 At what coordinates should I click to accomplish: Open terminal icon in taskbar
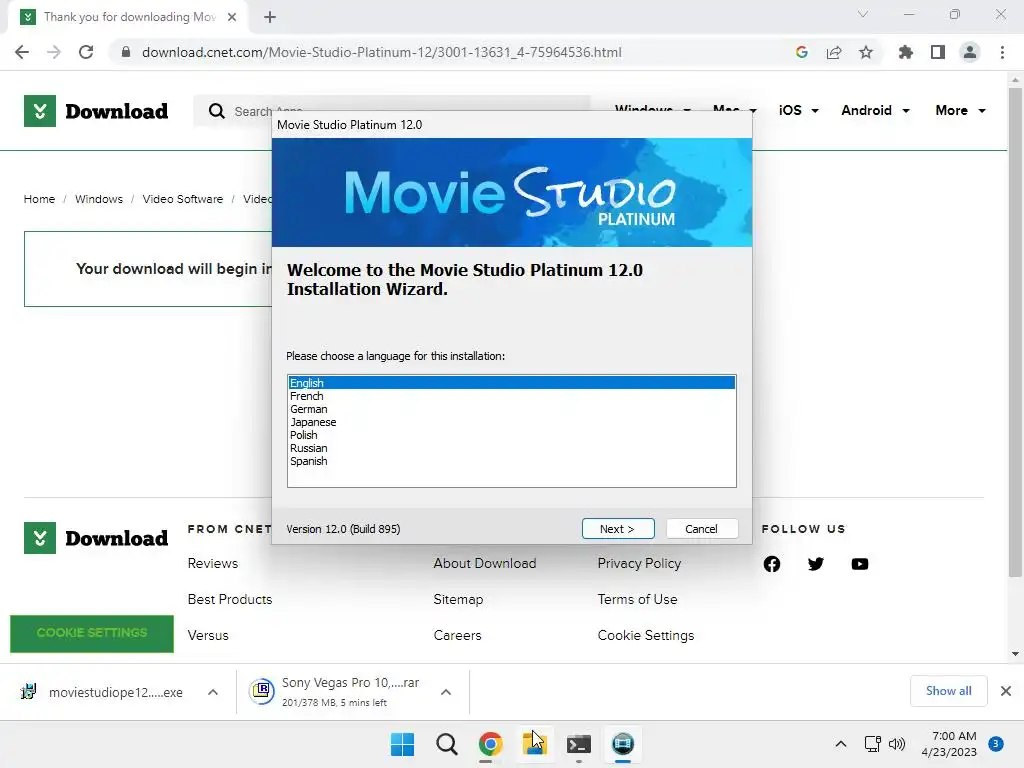[x=579, y=744]
